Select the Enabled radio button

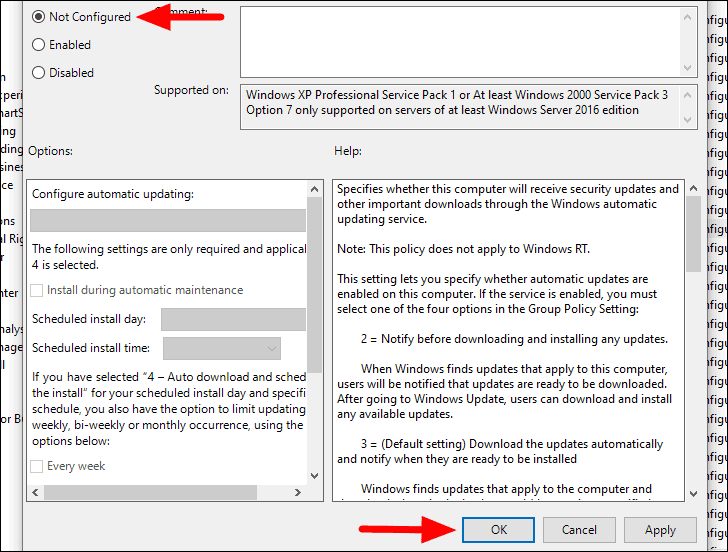(39, 45)
